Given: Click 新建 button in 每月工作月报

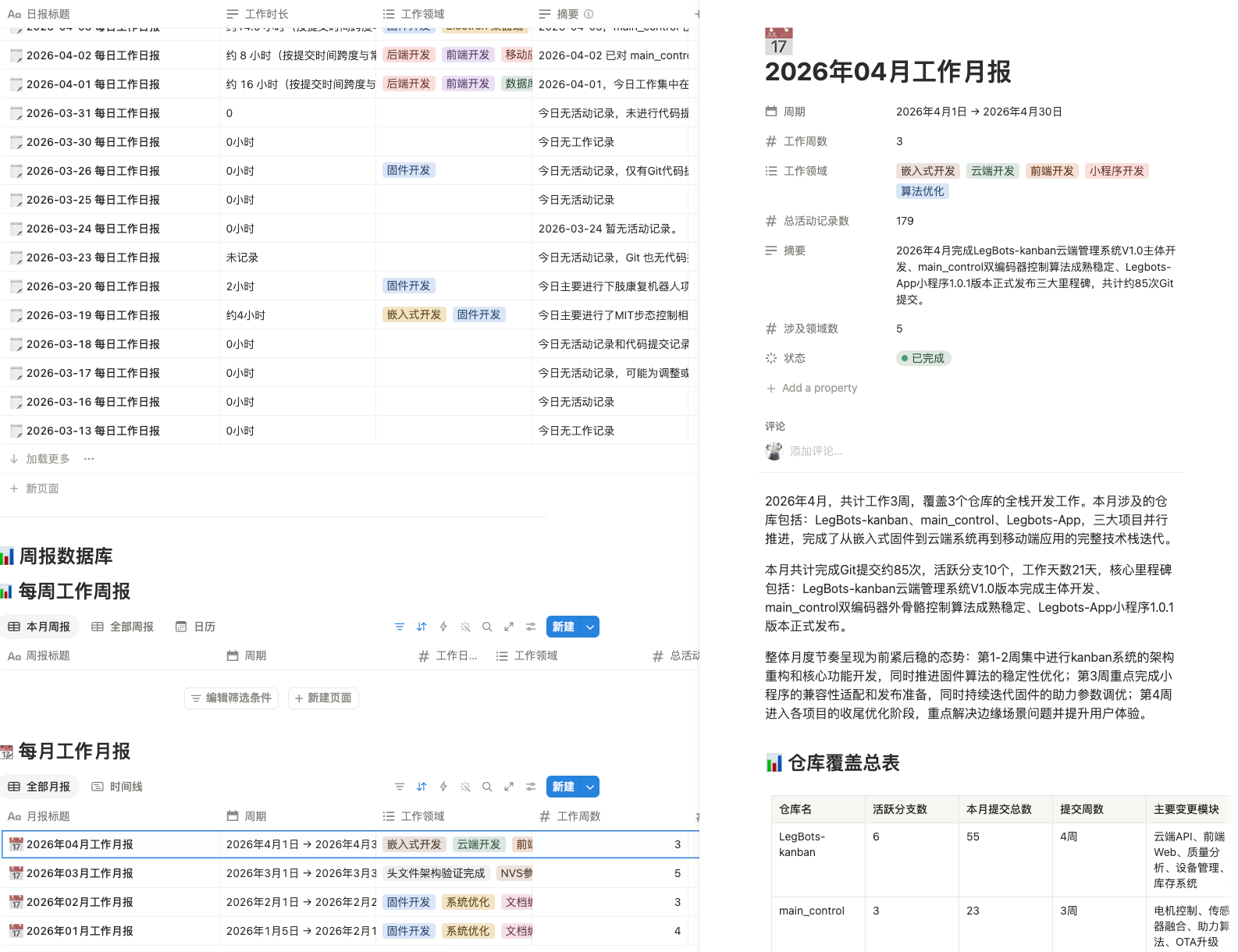Looking at the screenshot, I should click(564, 787).
